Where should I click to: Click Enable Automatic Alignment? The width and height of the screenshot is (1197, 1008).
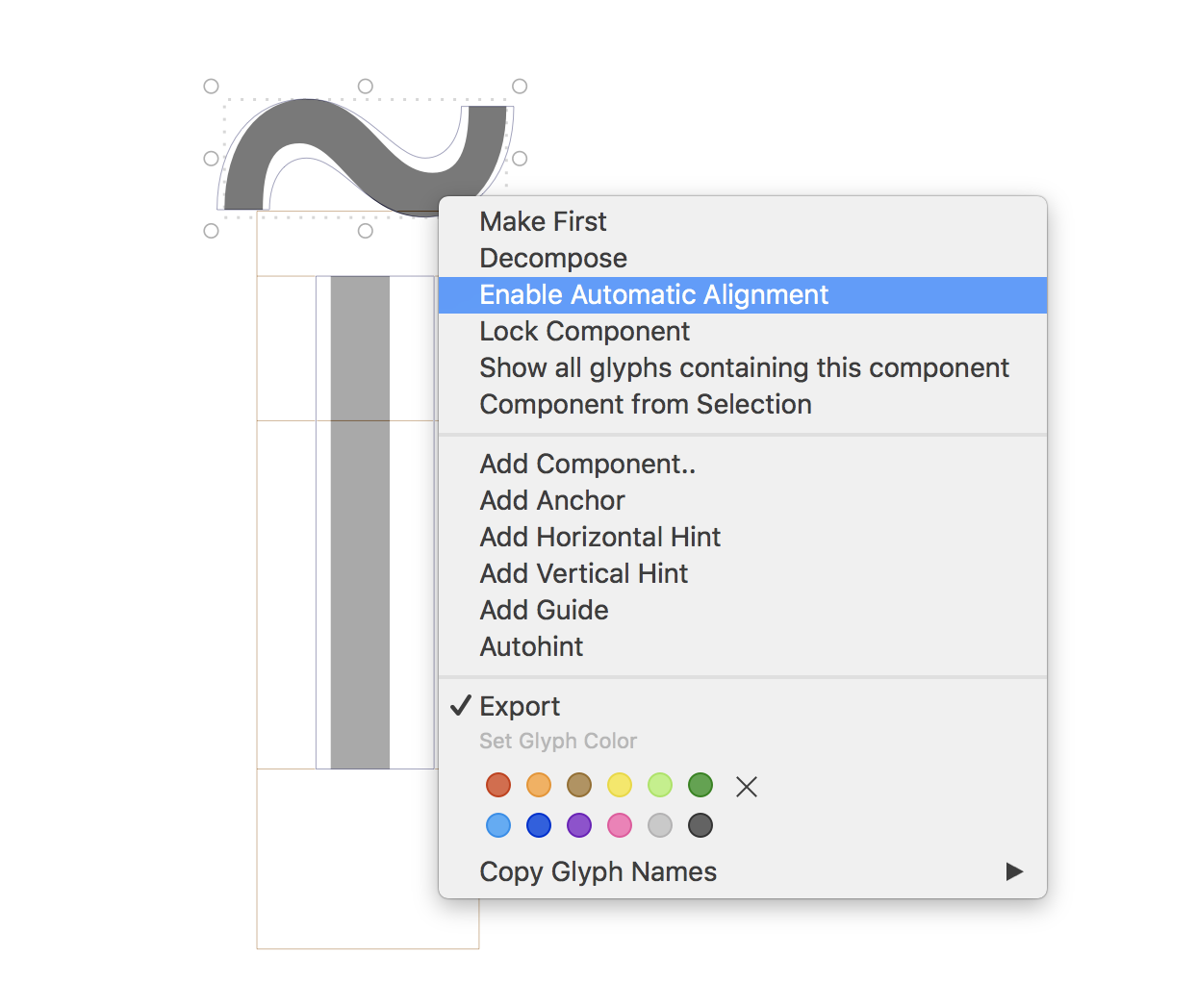pyautogui.click(x=654, y=295)
